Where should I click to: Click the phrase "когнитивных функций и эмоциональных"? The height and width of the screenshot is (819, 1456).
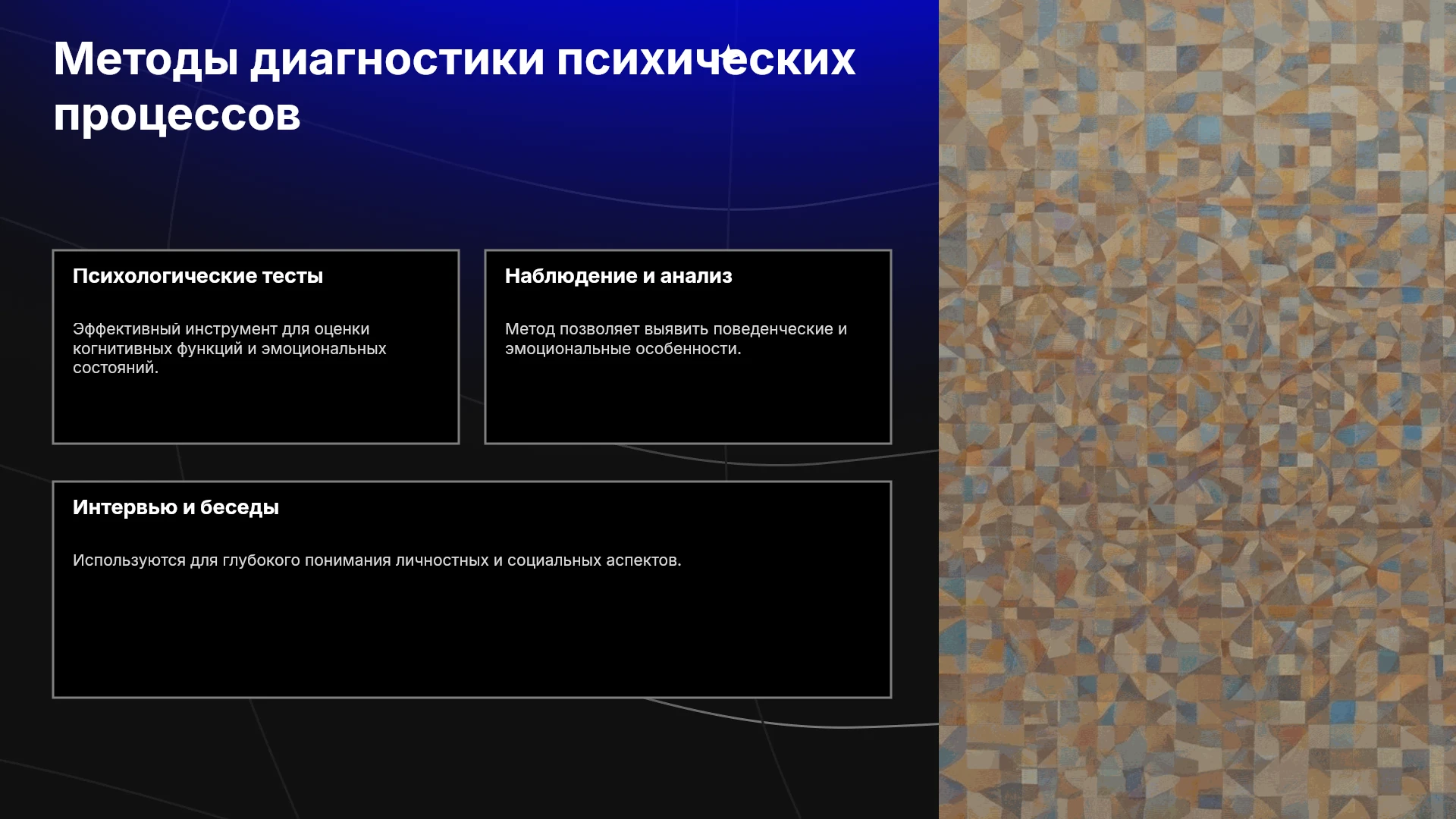coord(230,349)
